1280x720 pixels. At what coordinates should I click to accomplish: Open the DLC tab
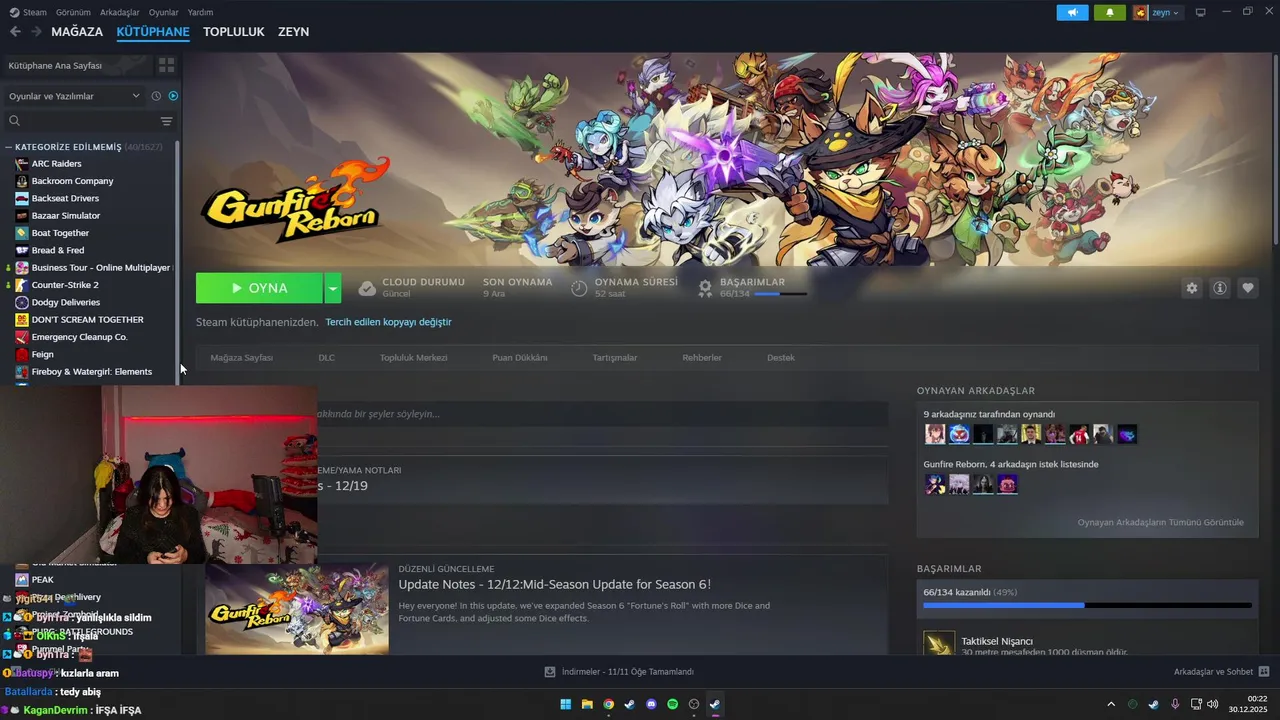tap(326, 357)
